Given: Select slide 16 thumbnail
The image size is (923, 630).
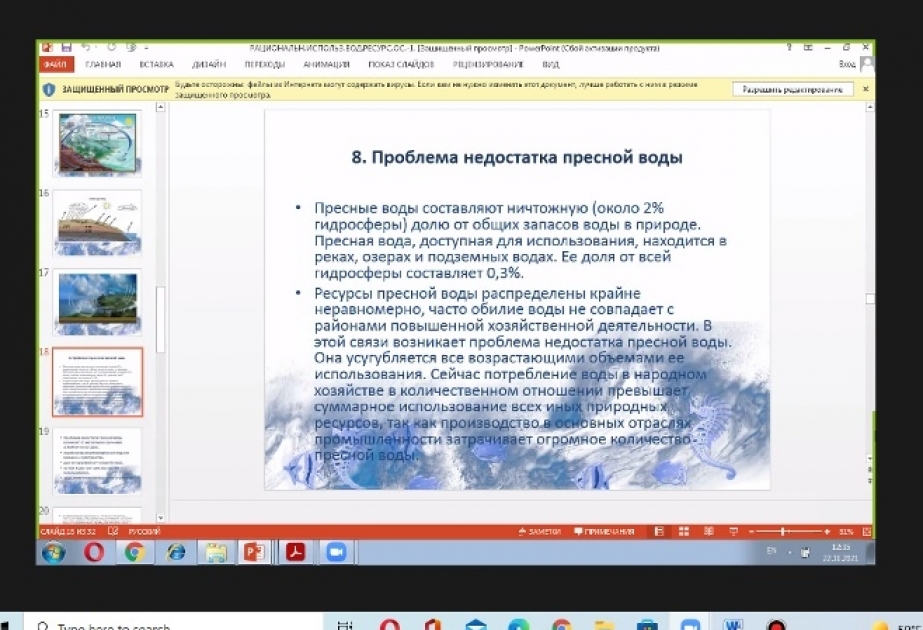Looking at the screenshot, I should (x=97, y=223).
